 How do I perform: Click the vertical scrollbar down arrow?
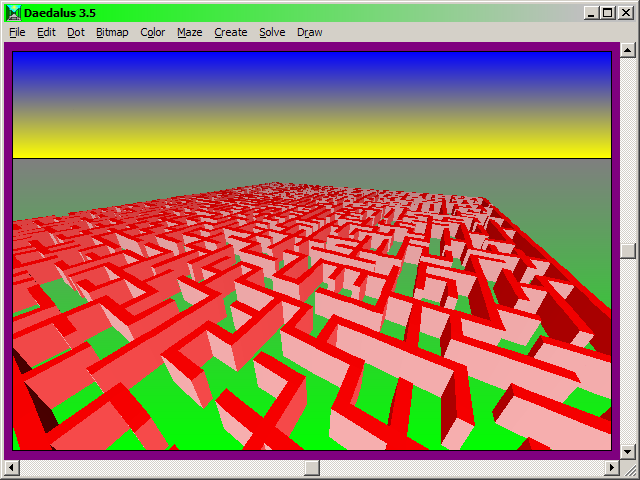(627, 452)
